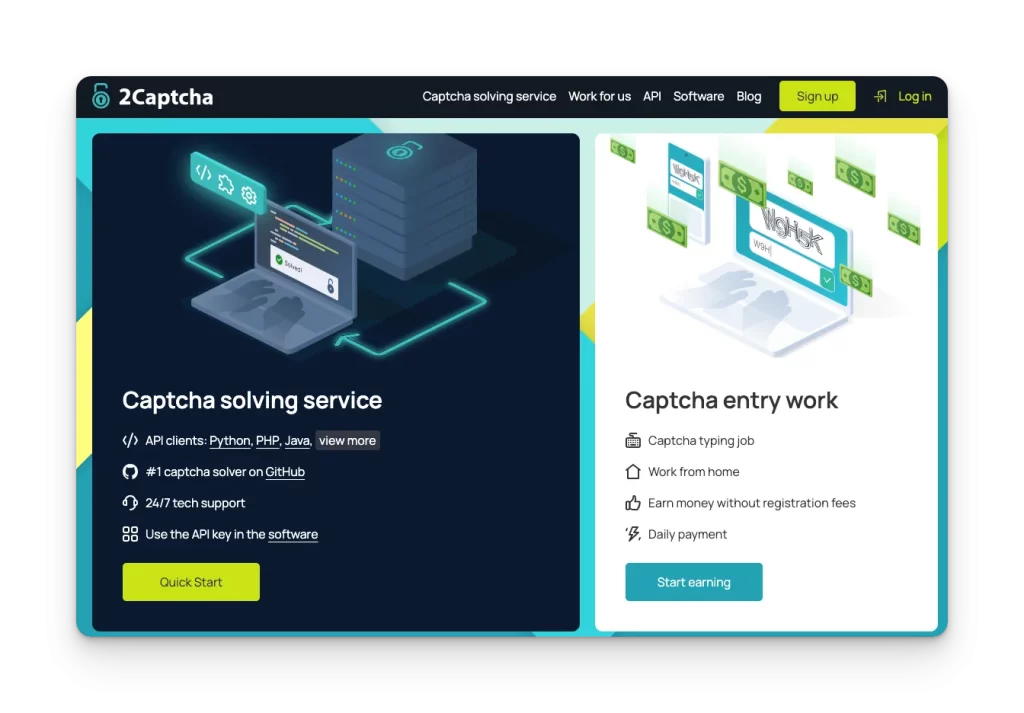This screenshot has height=713, width=1024.
Task: Open the GitHub link
Action: coord(285,472)
